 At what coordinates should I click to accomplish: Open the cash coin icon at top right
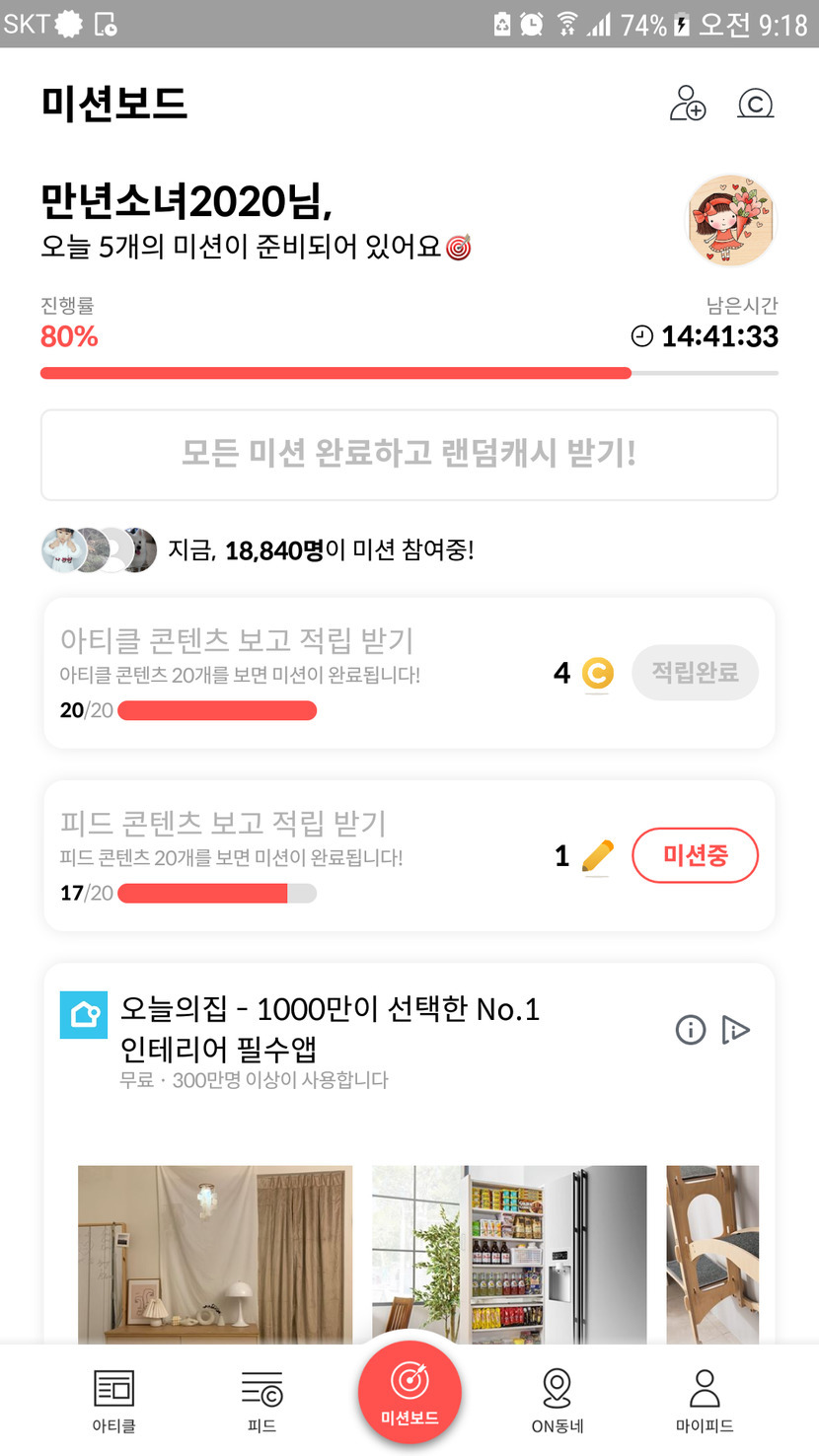click(756, 104)
